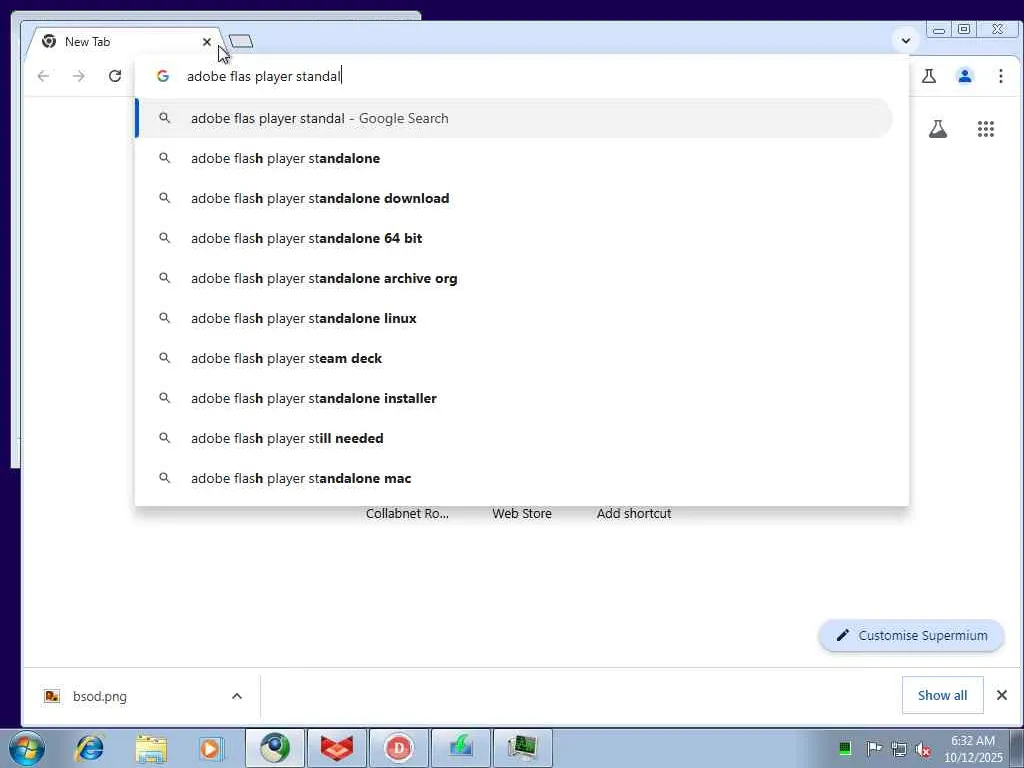Open the red fox-like app in taskbar
The width and height of the screenshot is (1024, 768).
point(337,748)
